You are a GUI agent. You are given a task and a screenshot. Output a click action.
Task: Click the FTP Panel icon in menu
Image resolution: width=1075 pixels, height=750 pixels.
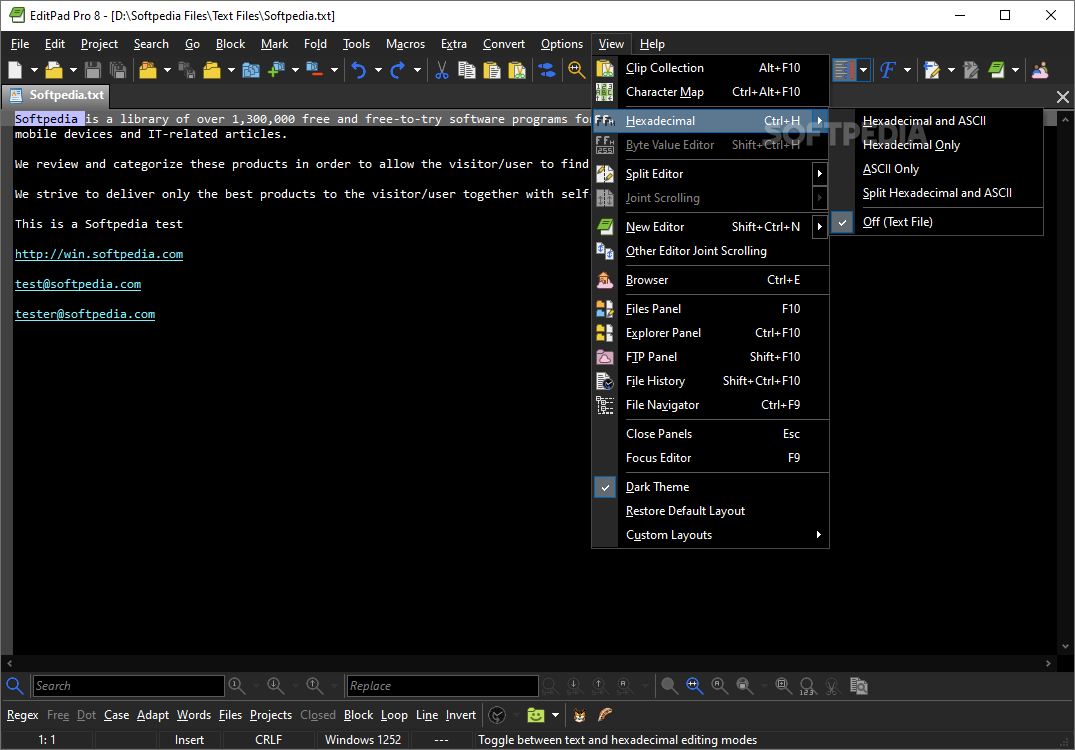click(605, 356)
